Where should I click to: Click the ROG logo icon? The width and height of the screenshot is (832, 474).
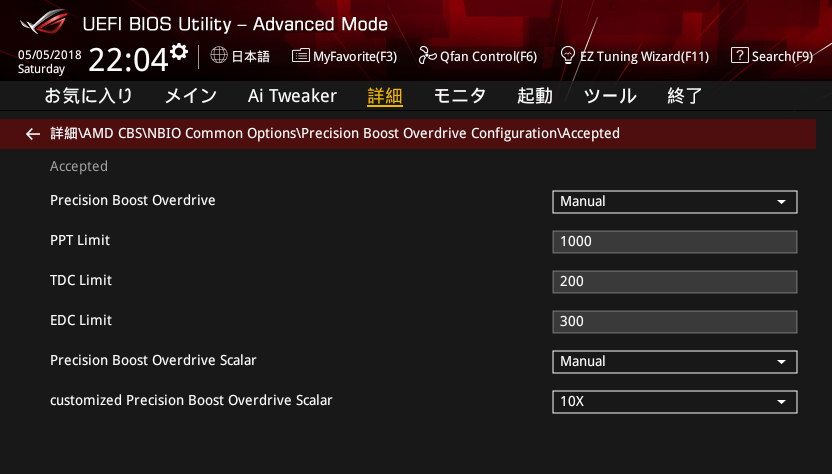[44, 22]
